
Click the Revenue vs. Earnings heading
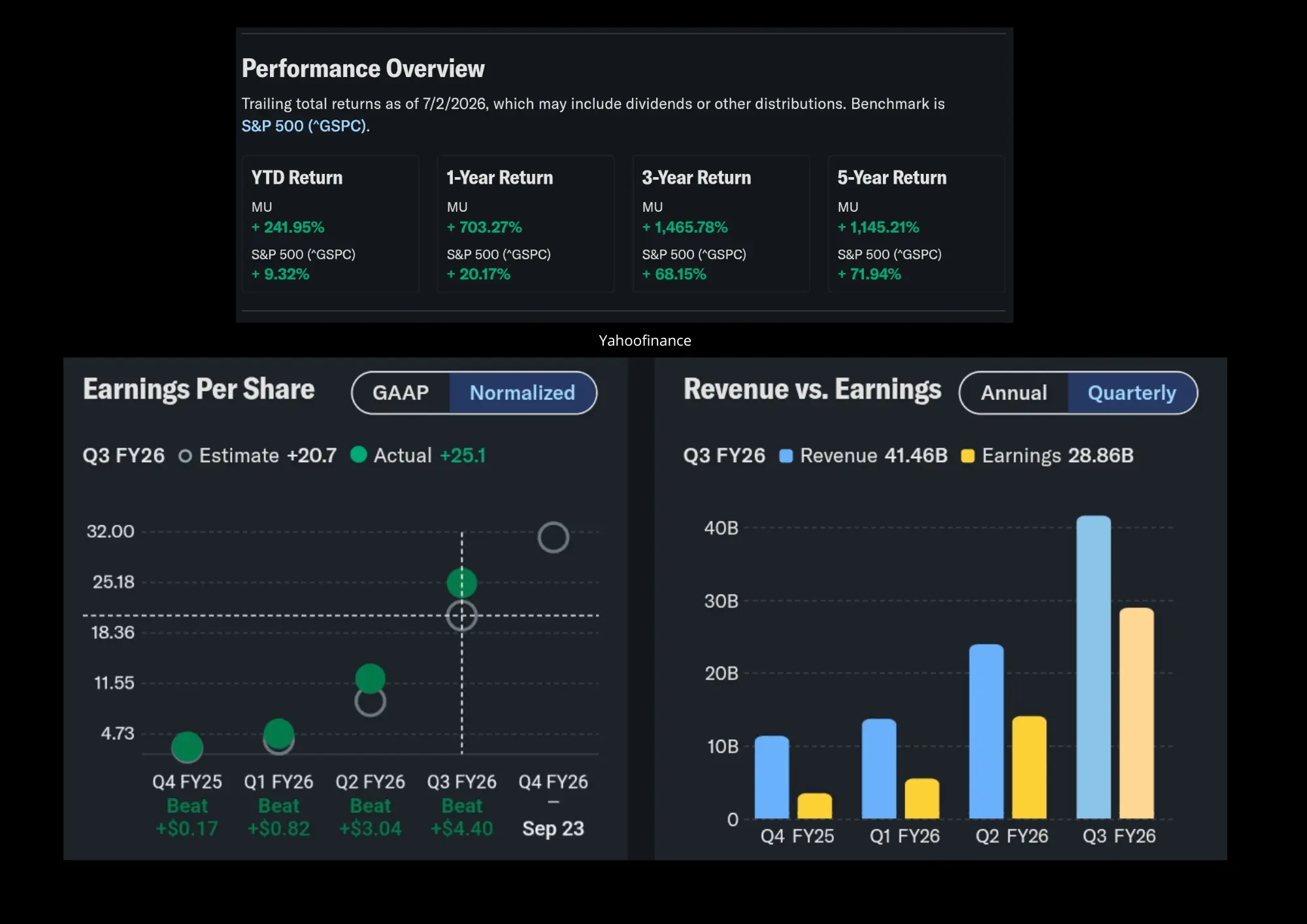pos(812,389)
